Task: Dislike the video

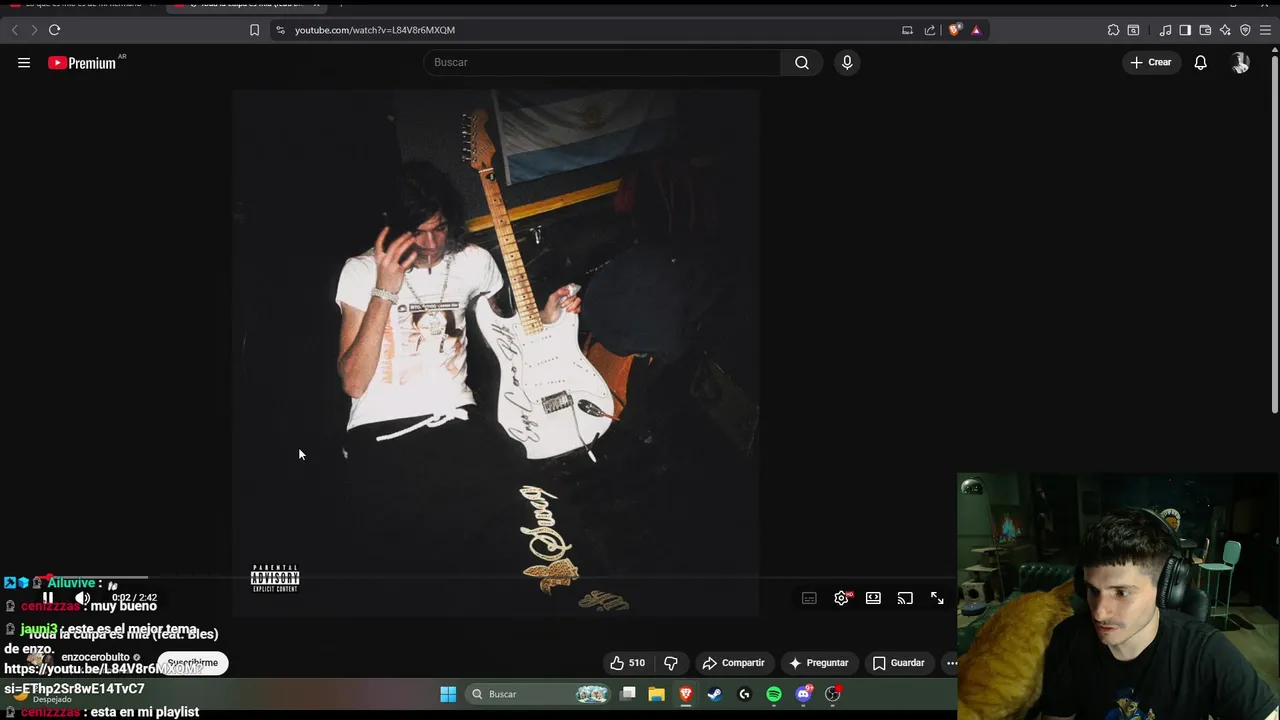Action: 671,663
